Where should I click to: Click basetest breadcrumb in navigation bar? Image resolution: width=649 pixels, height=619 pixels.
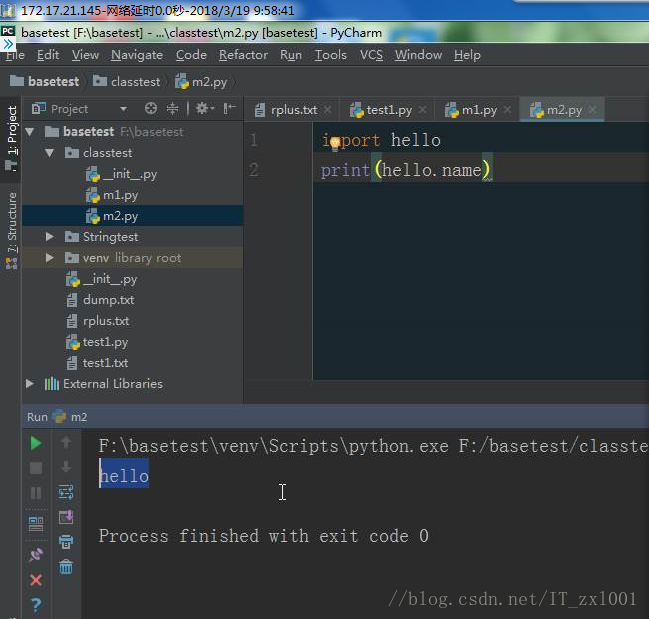(x=45, y=82)
